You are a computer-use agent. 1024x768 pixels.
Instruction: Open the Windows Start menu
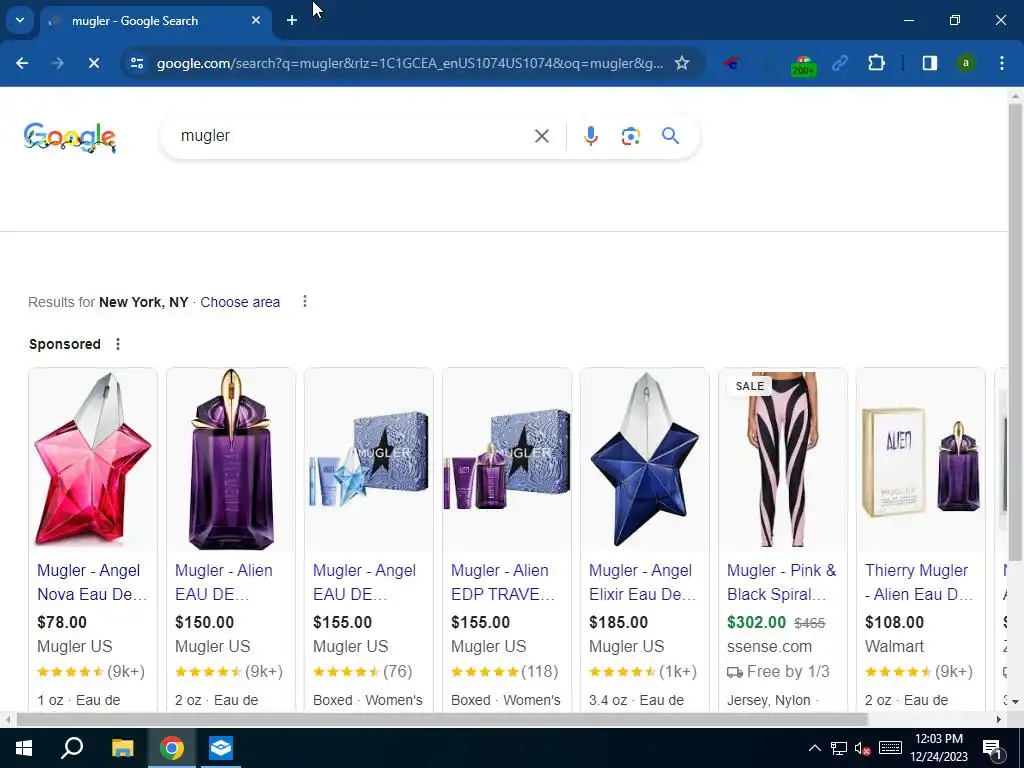point(24,748)
